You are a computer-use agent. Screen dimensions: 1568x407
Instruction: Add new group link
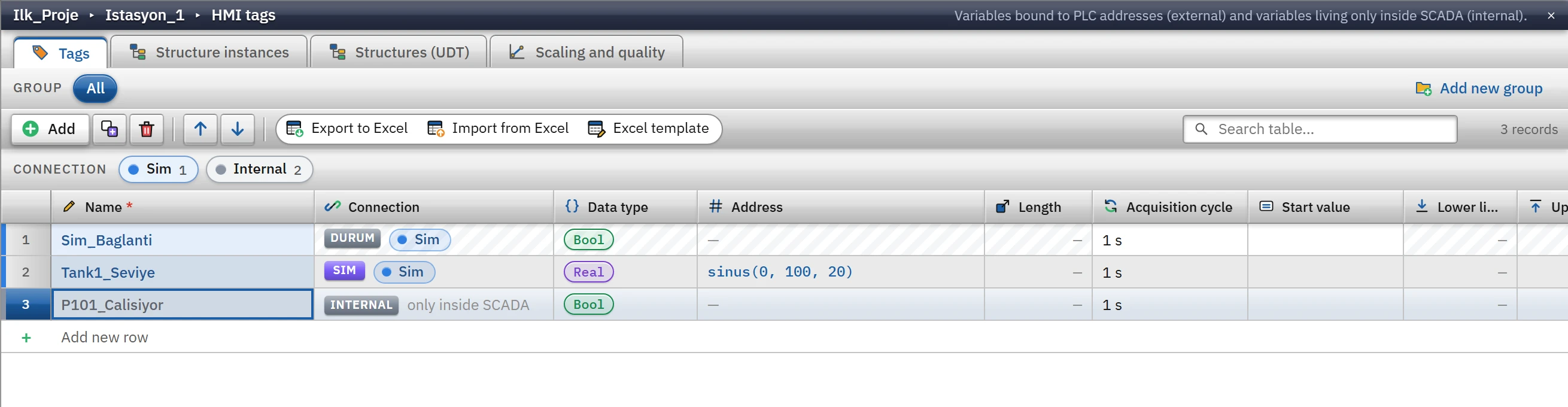pyautogui.click(x=1479, y=89)
